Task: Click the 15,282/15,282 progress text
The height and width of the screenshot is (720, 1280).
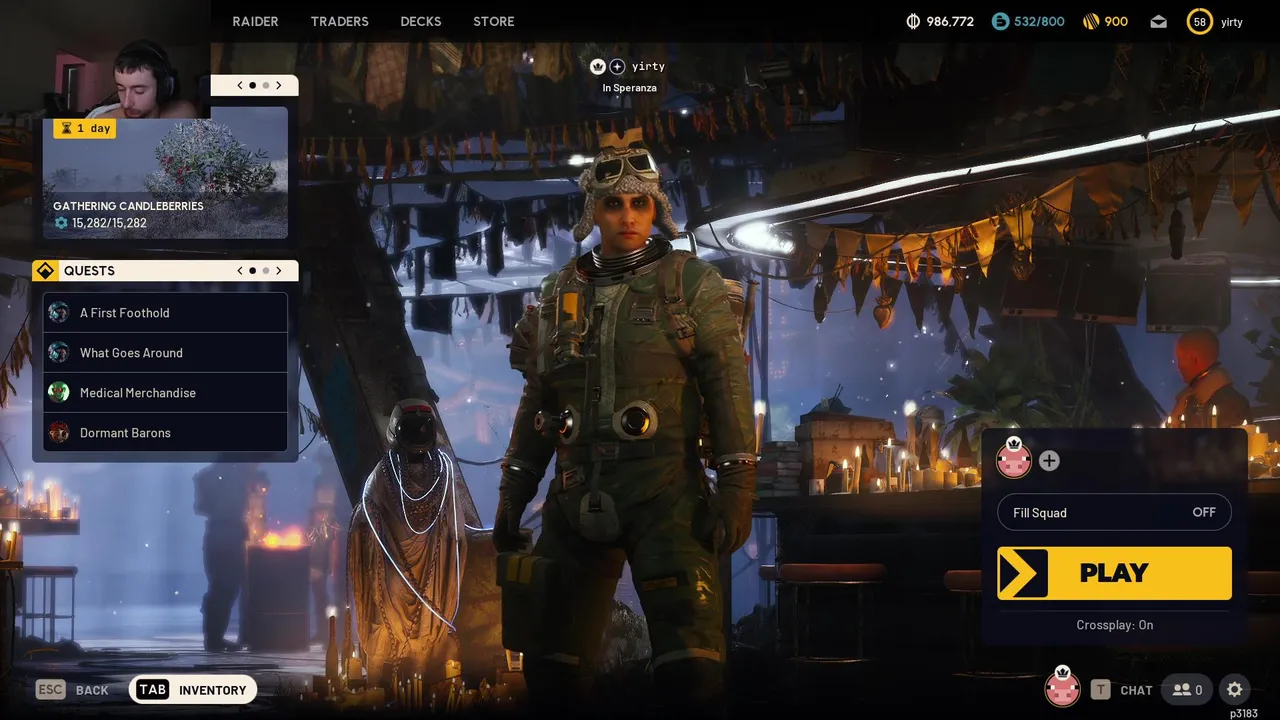Action: point(109,223)
